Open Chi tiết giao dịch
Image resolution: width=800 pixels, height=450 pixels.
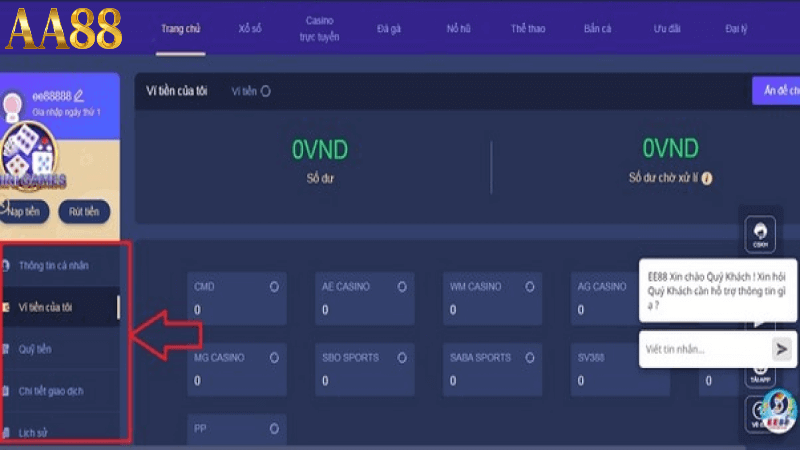coord(60,391)
